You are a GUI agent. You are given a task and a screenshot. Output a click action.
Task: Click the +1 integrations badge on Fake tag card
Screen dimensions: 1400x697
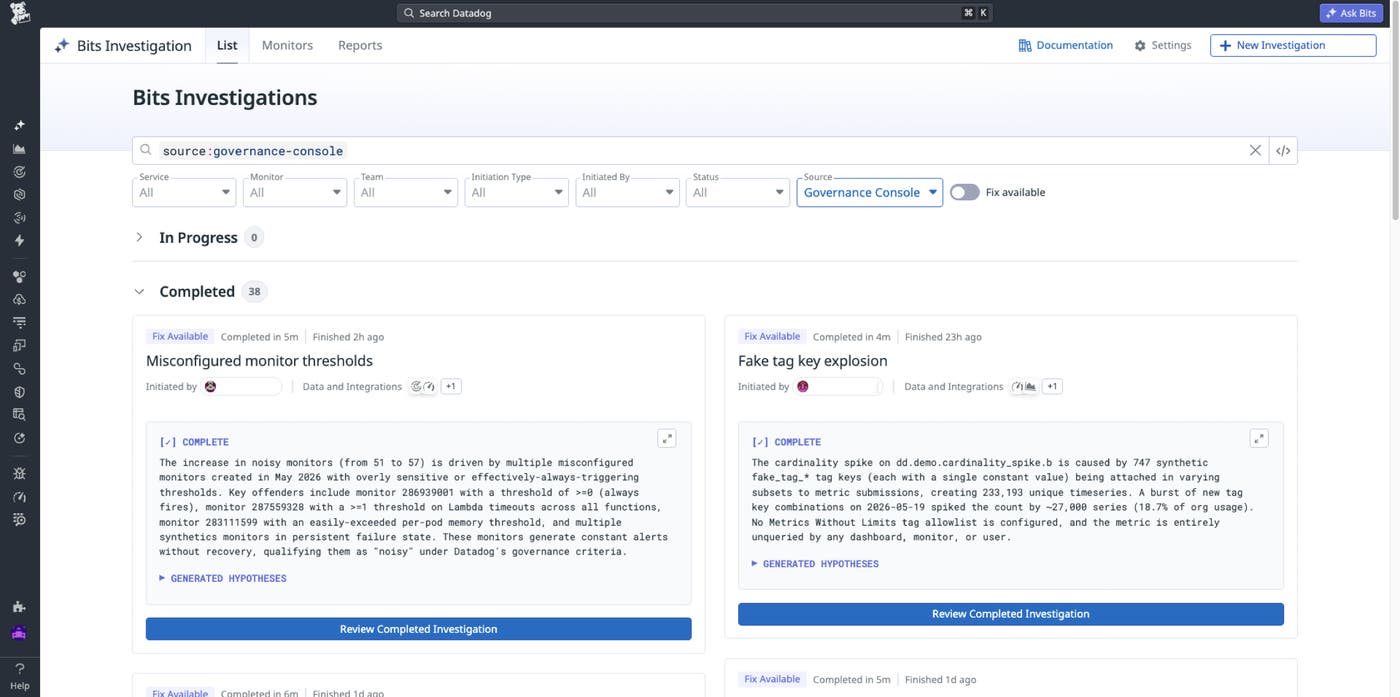(x=1052, y=386)
